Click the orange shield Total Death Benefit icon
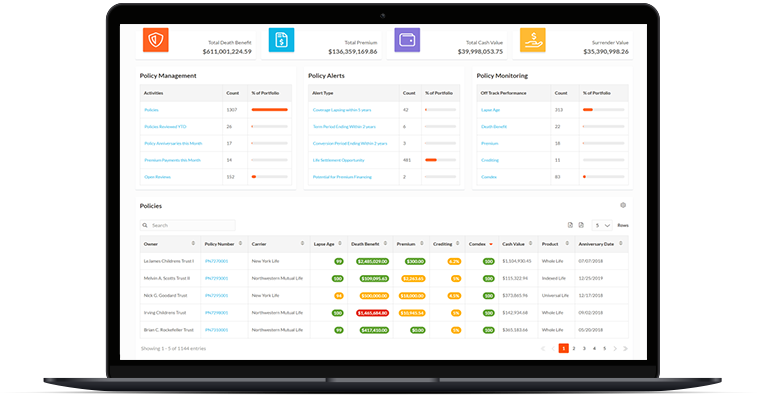This screenshot has width=760, height=400. (155, 40)
